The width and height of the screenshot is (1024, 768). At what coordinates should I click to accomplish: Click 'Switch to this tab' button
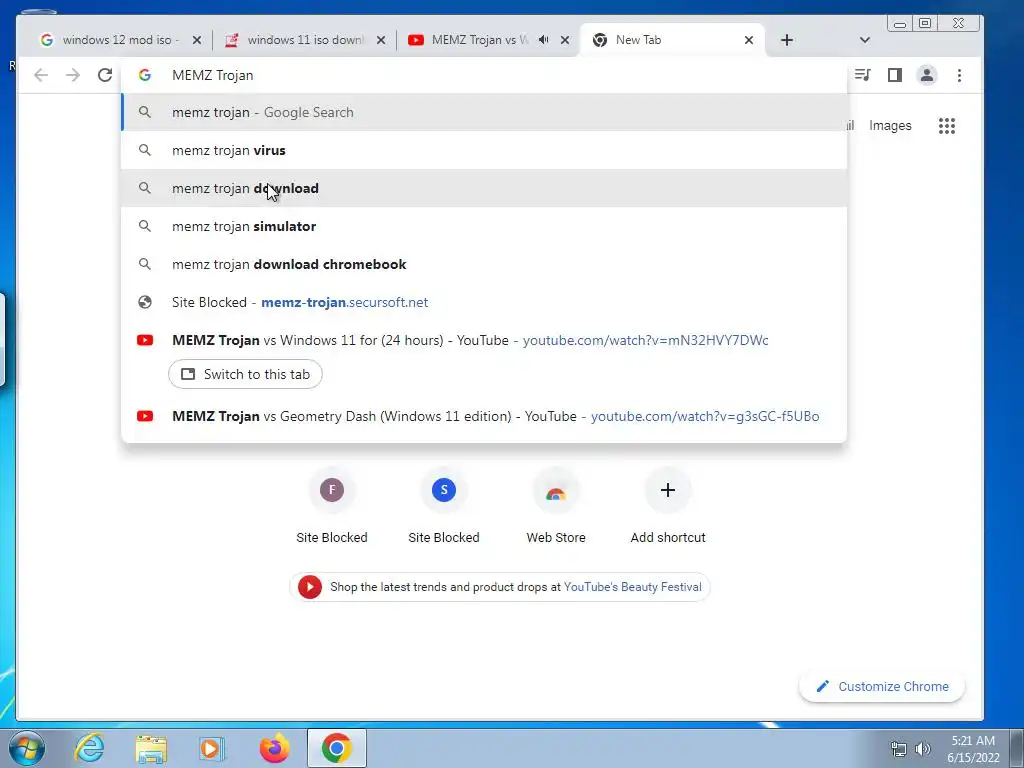(245, 374)
